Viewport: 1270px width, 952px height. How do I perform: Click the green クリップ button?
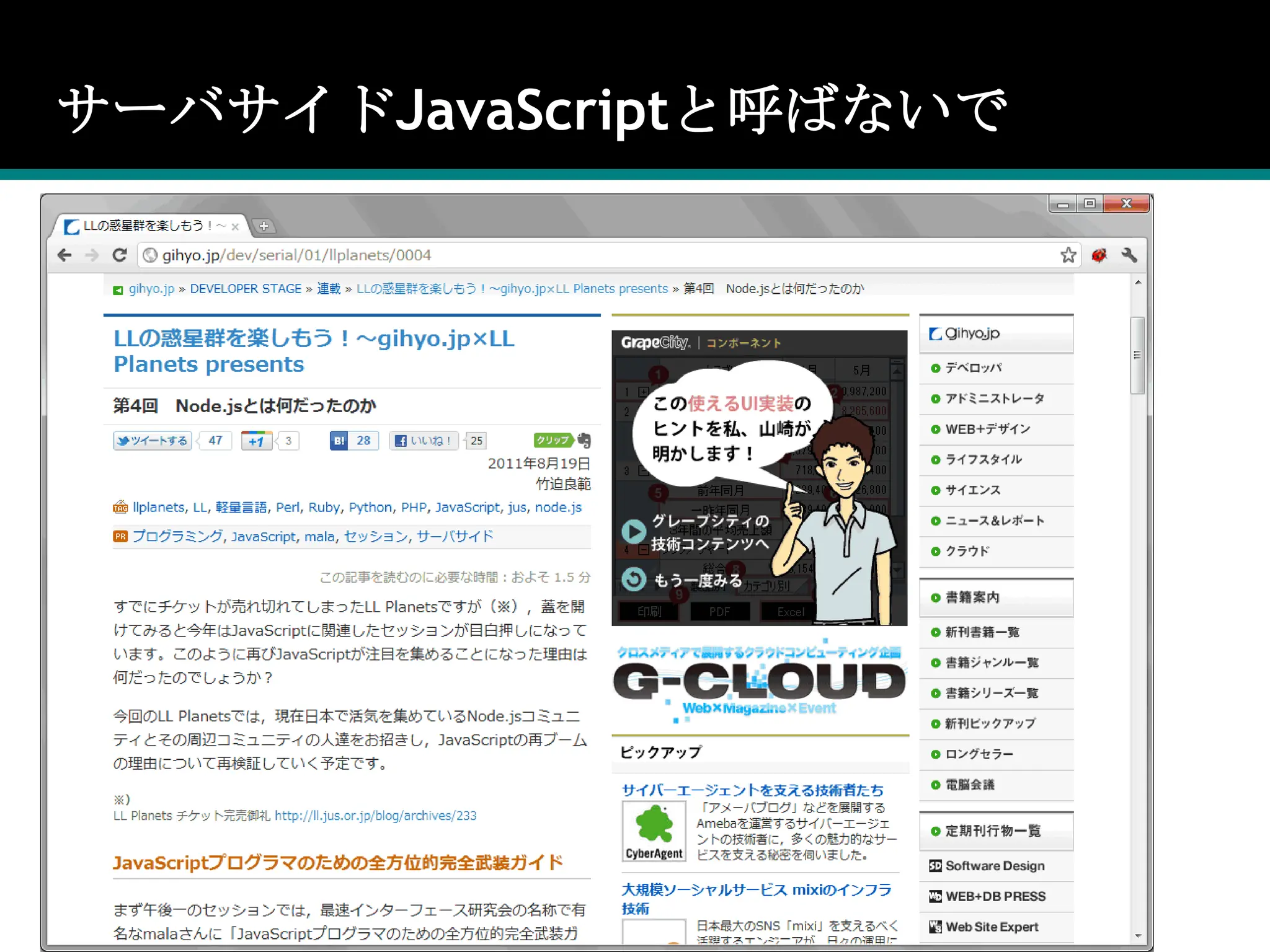[553, 440]
